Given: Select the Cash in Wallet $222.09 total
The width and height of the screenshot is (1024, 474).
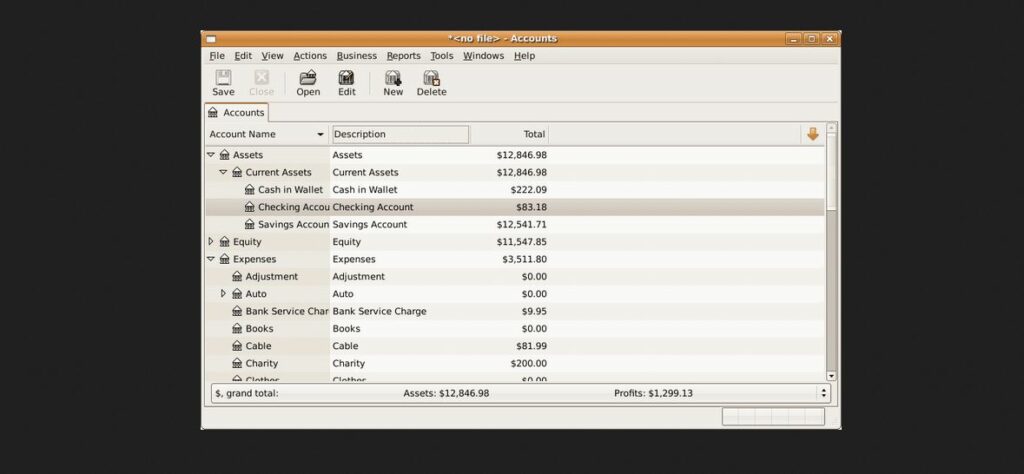Looking at the screenshot, I should click(x=528, y=190).
